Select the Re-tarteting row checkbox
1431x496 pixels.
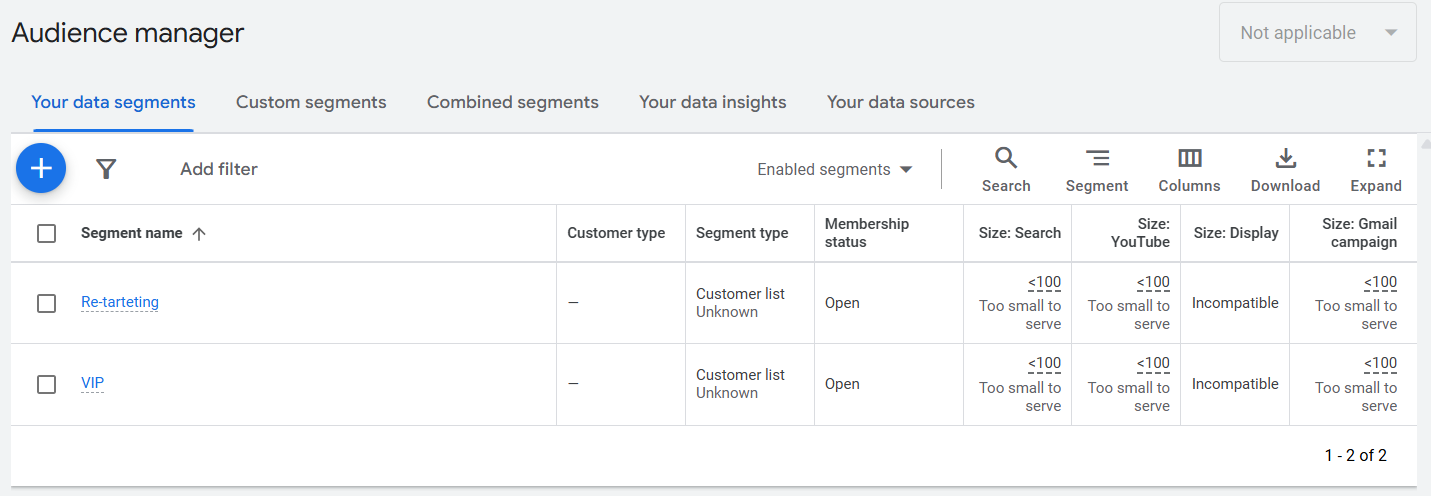[x=46, y=303]
